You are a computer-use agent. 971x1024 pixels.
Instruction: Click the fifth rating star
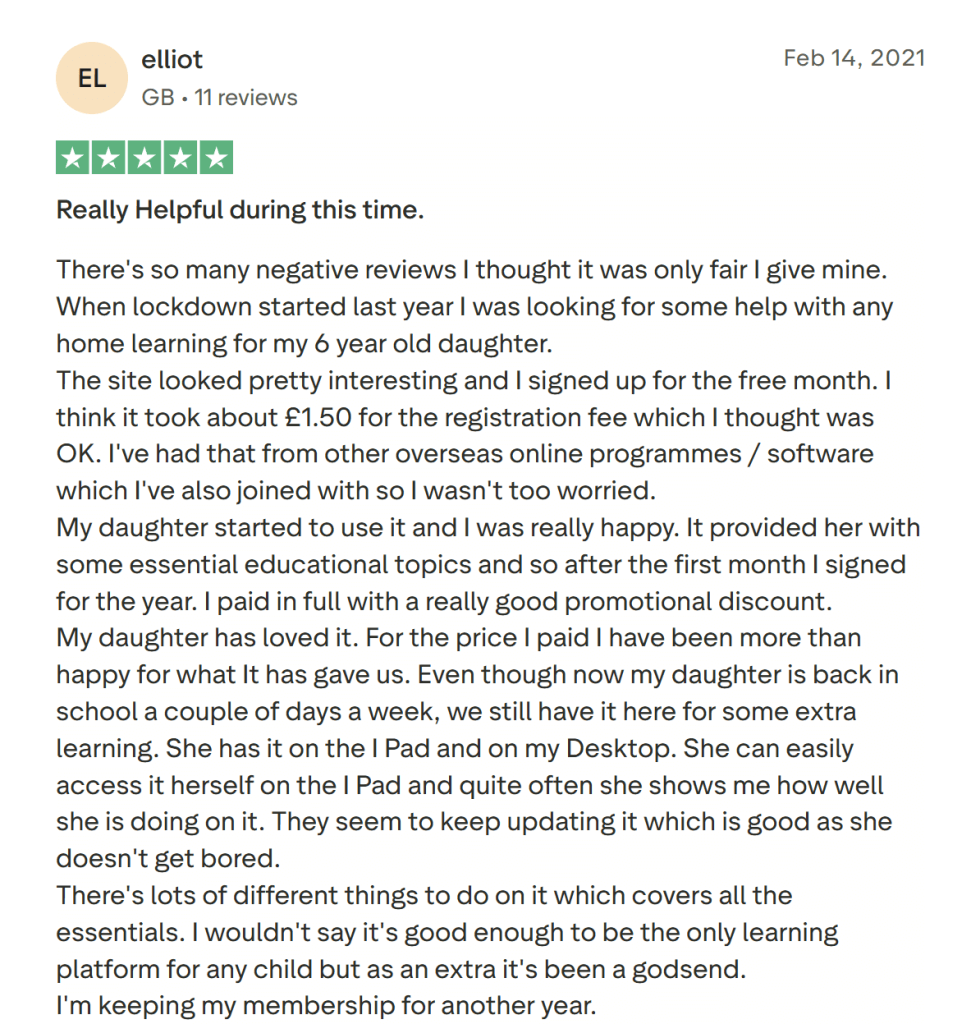point(216,158)
